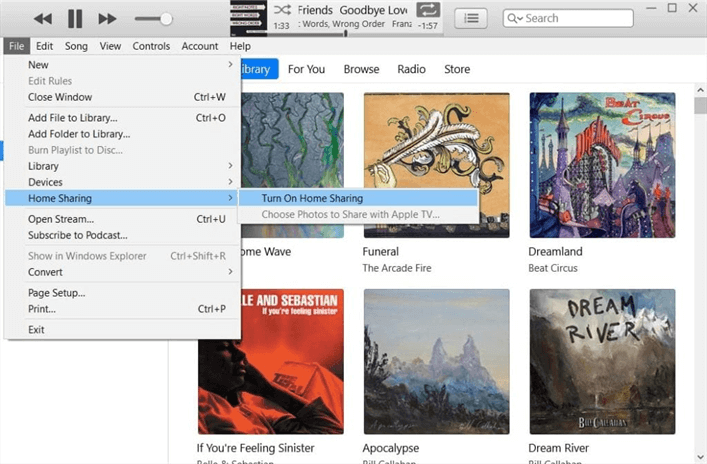This screenshot has width=707, height=464.
Task: Expand the New submenu
Action: 122,65
